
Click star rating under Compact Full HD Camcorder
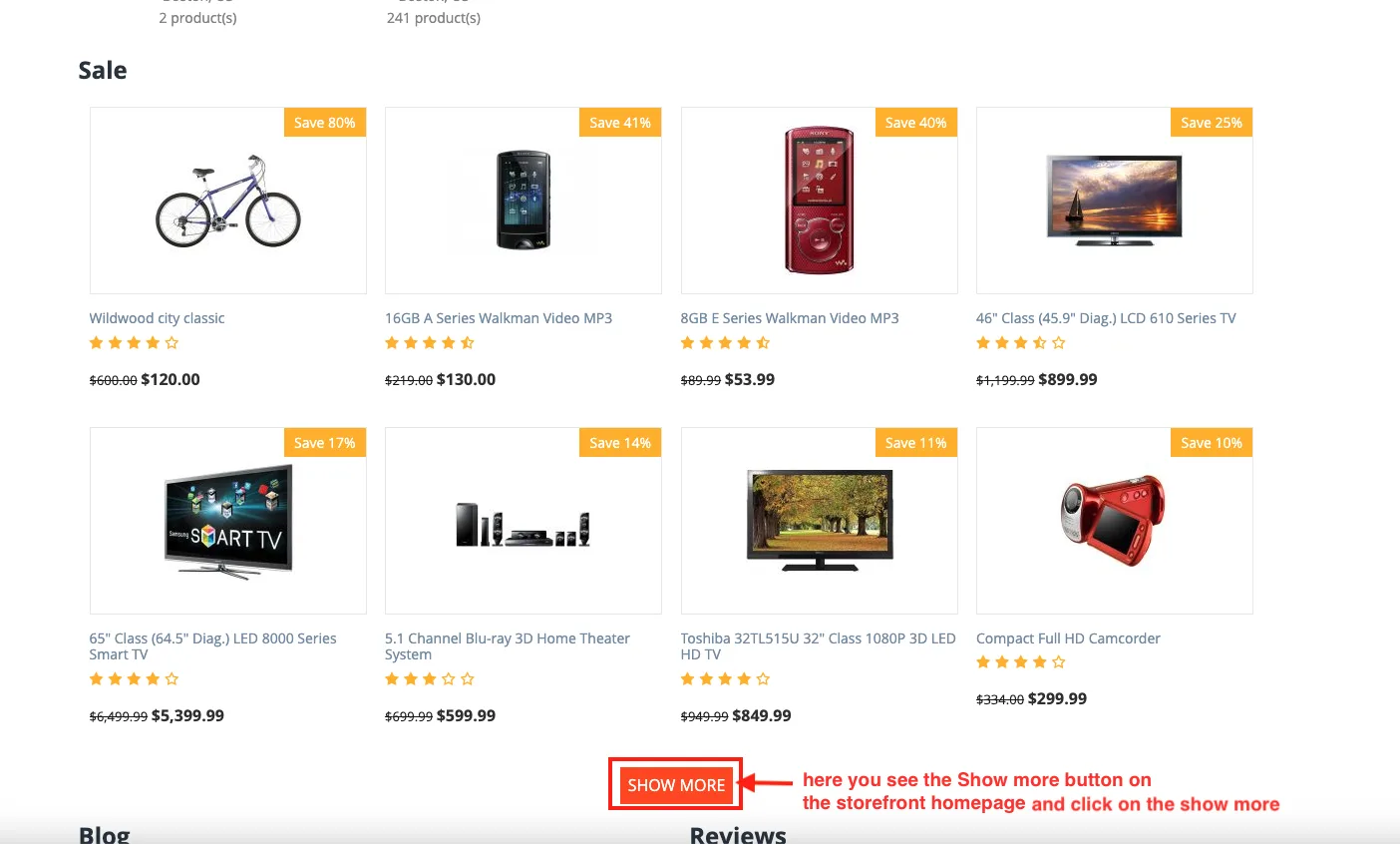point(1020,662)
